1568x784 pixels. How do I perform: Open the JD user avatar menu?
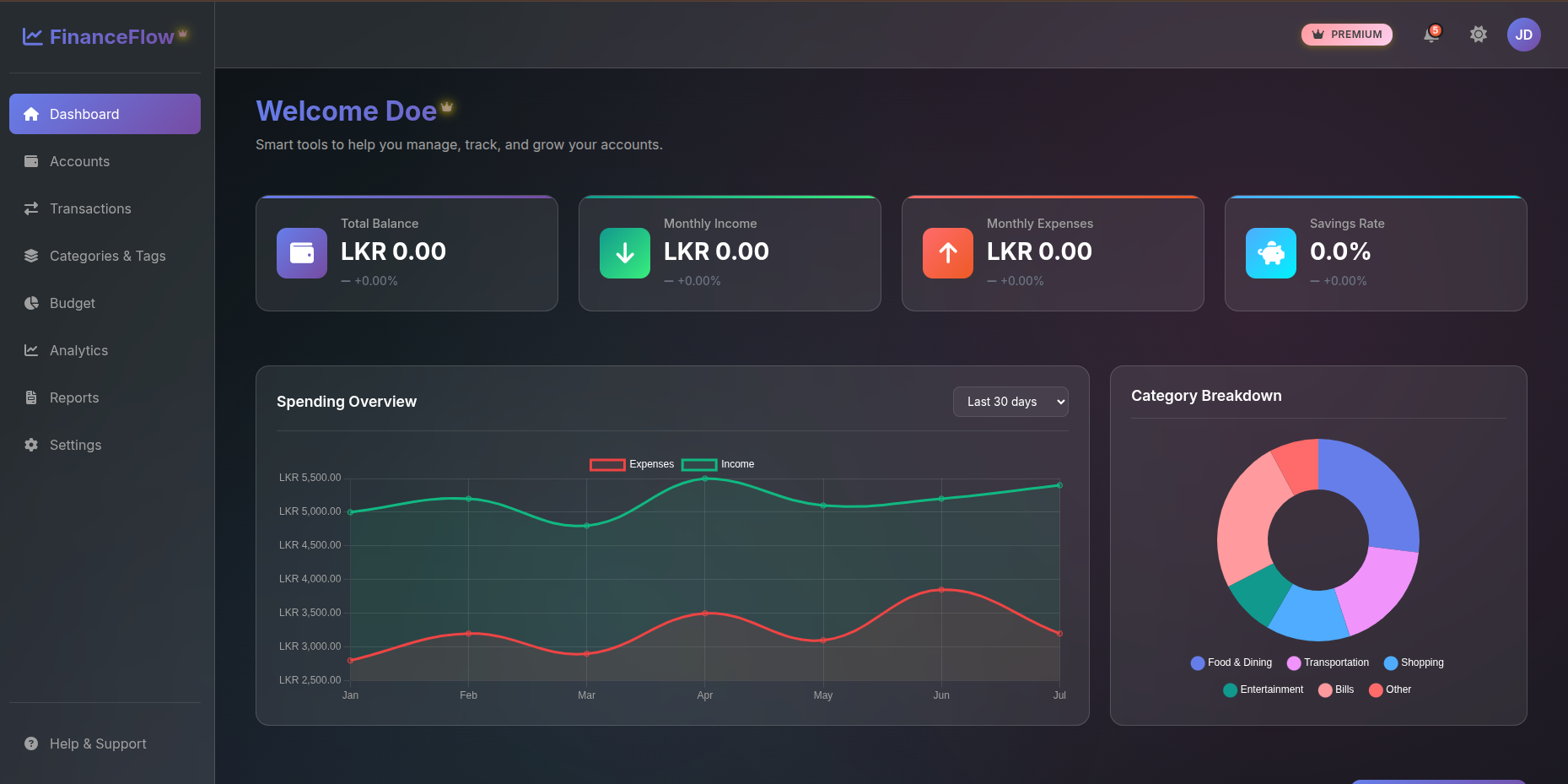click(1523, 35)
